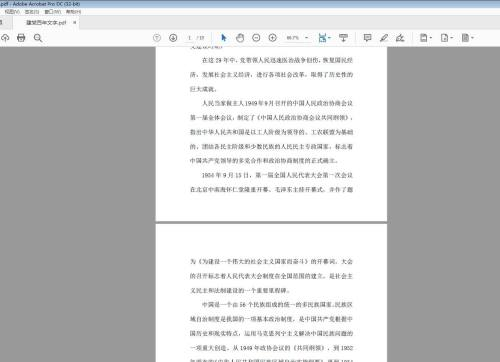The image size is (500, 362).
Task: Expand the arrow beside the rightmost toolbar icon
Action: (x=472, y=38)
